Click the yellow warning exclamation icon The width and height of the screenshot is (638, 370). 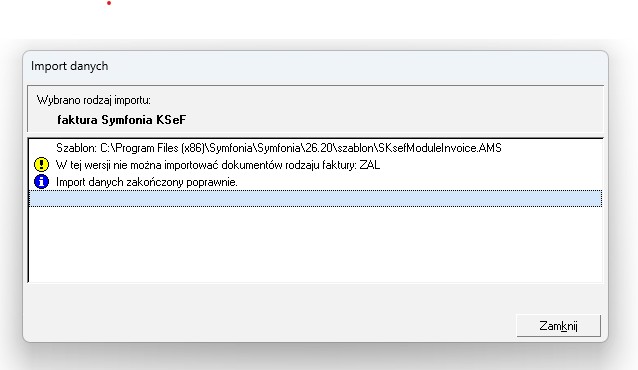click(41, 164)
